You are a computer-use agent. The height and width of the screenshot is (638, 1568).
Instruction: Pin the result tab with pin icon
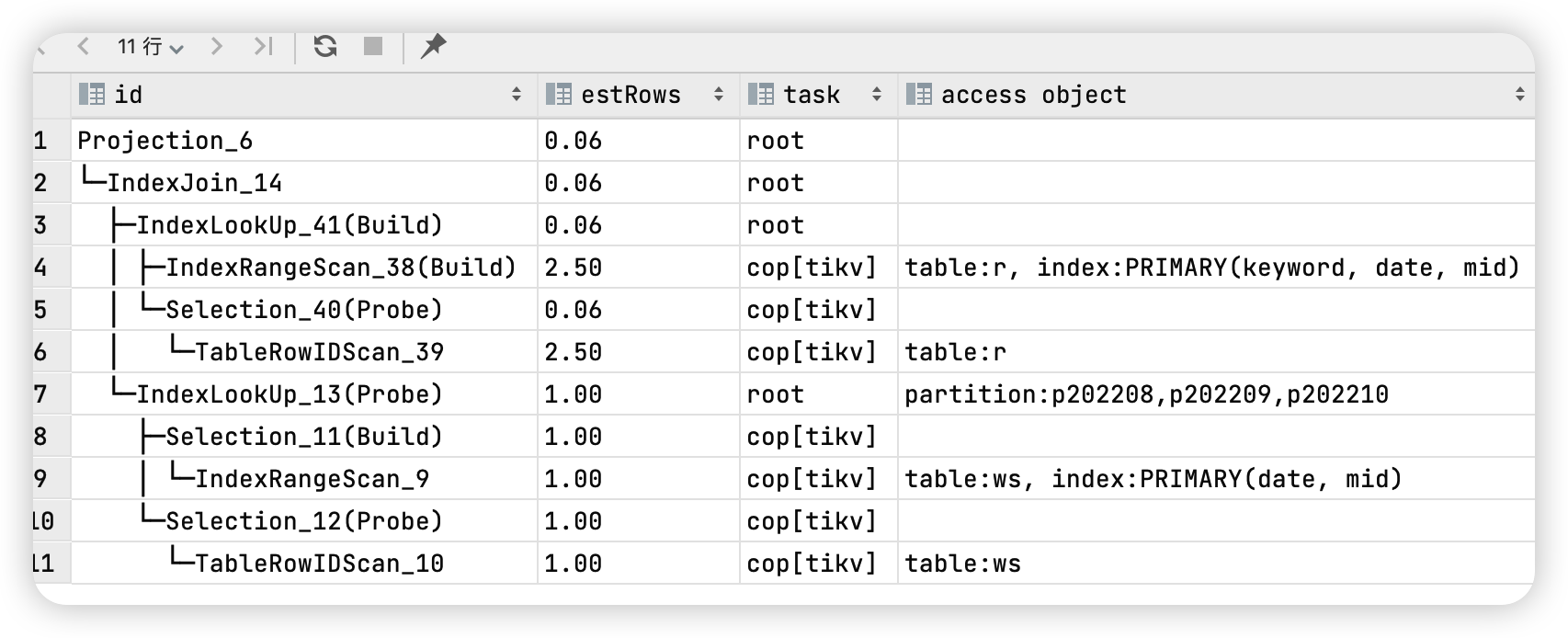click(433, 46)
